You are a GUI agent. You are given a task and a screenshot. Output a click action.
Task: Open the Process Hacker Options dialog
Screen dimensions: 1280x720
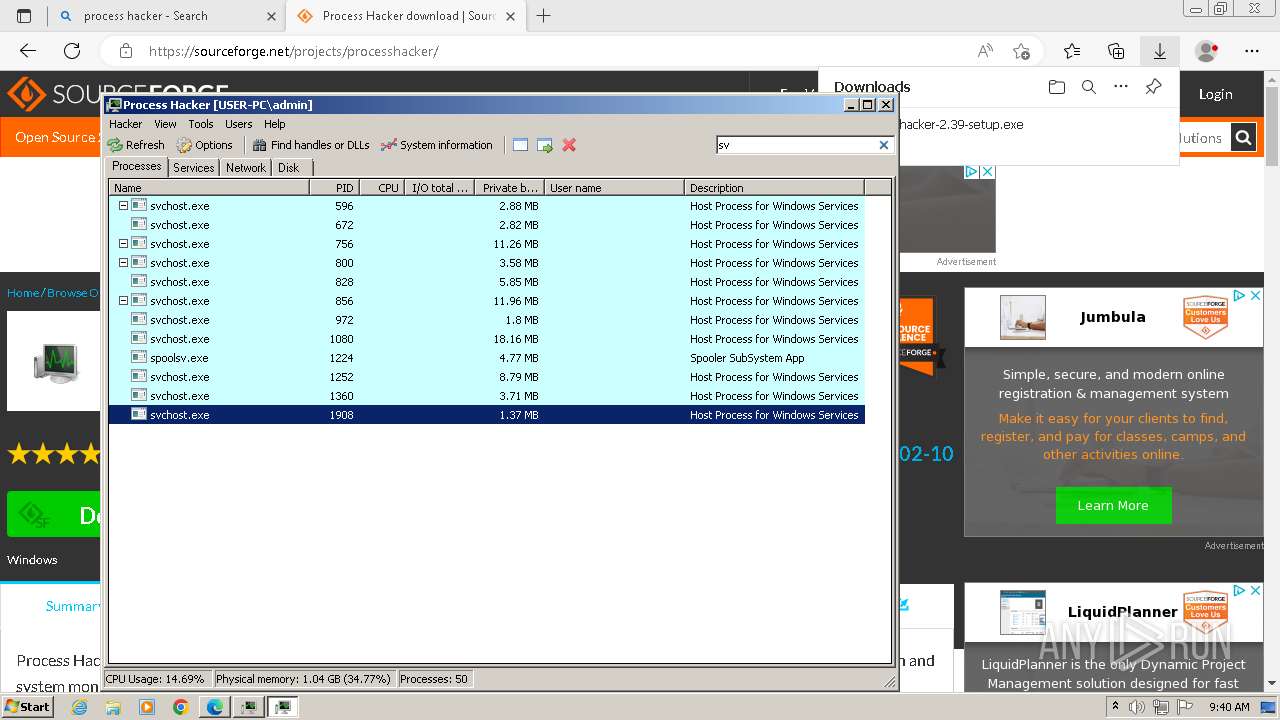(x=204, y=145)
